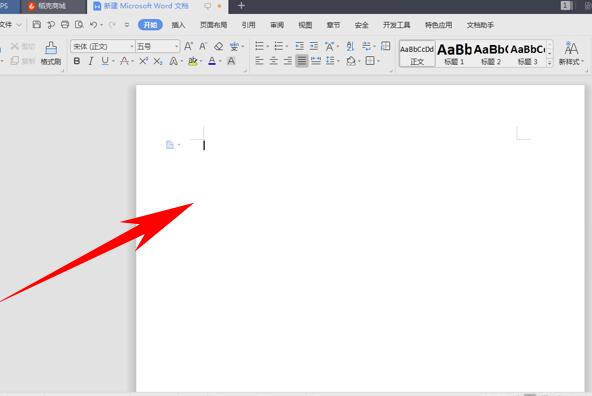Apply the text highlight color

coord(193,61)
